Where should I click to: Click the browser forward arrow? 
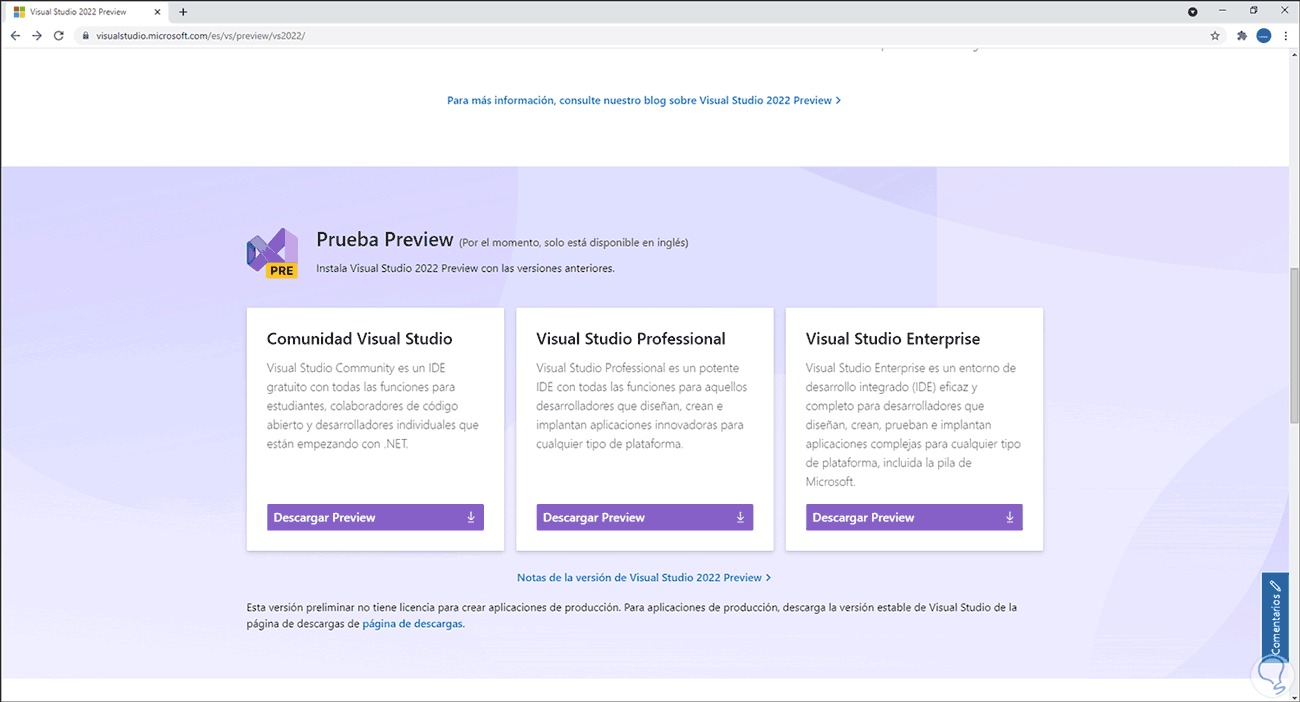pos(37,35)
